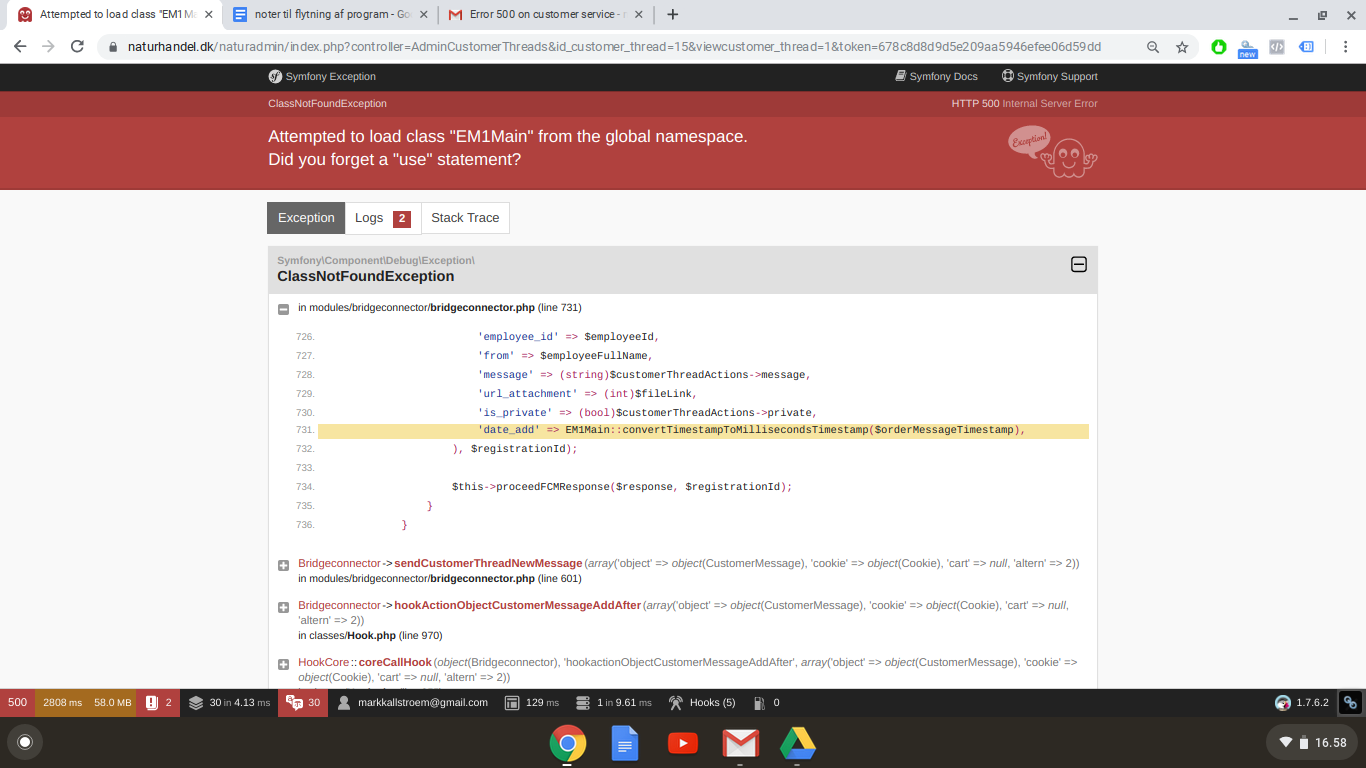
Task: Open the template rendering panel showing 129 ms
Action: coord(532,703)
